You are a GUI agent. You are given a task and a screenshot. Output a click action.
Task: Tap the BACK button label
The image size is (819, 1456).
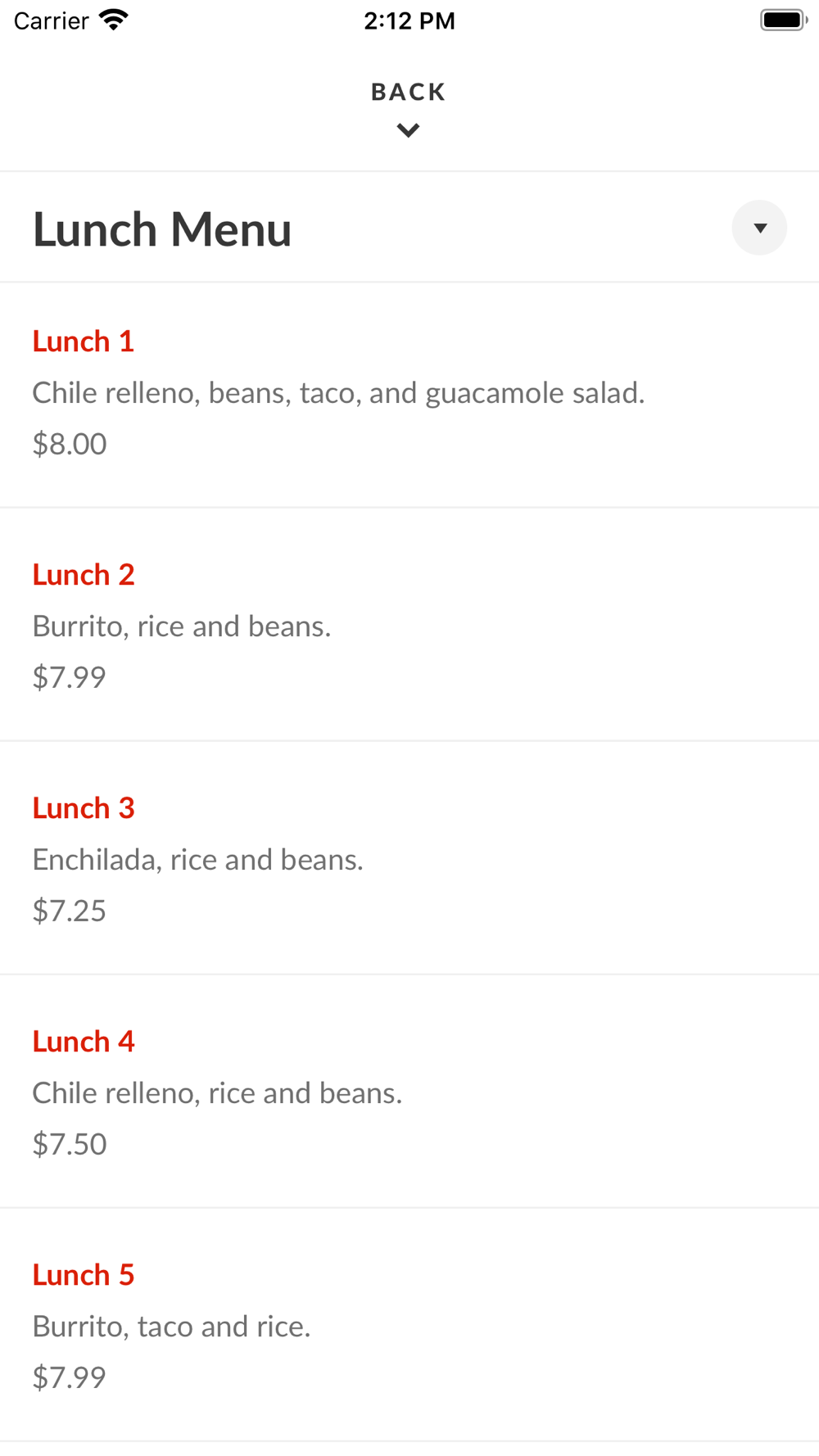coord(408,92)
